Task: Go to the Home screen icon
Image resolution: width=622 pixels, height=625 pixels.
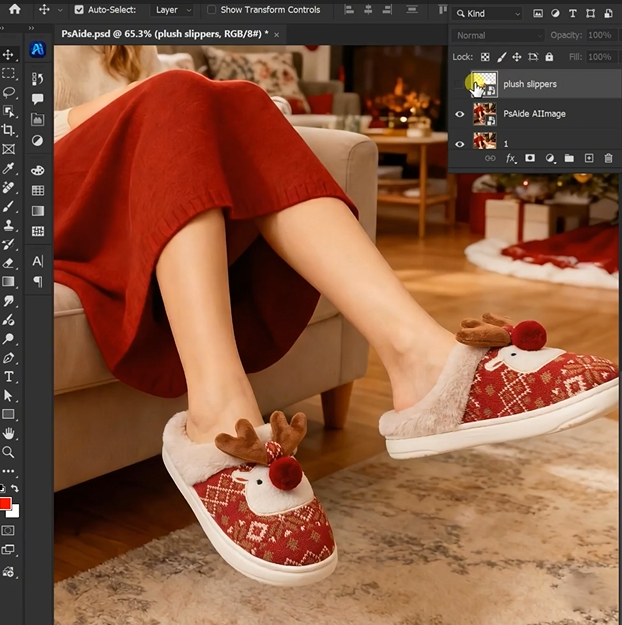Action: pos(15,9)
